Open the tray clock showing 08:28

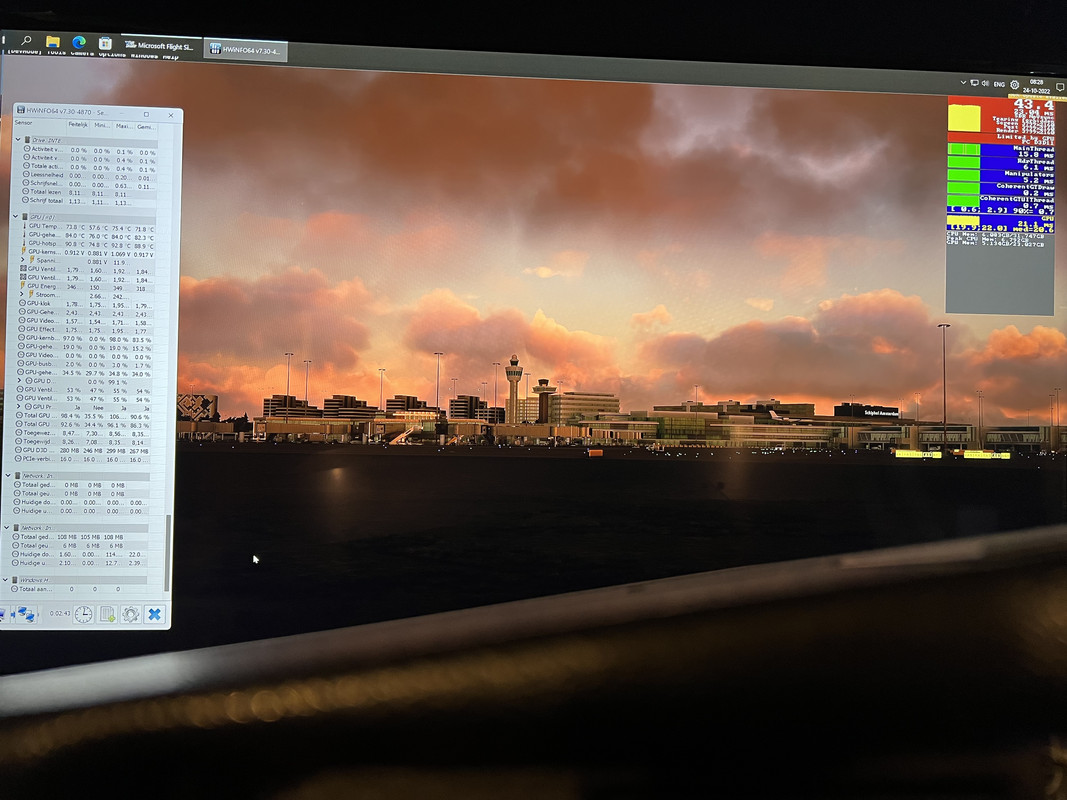point(1036,86)
